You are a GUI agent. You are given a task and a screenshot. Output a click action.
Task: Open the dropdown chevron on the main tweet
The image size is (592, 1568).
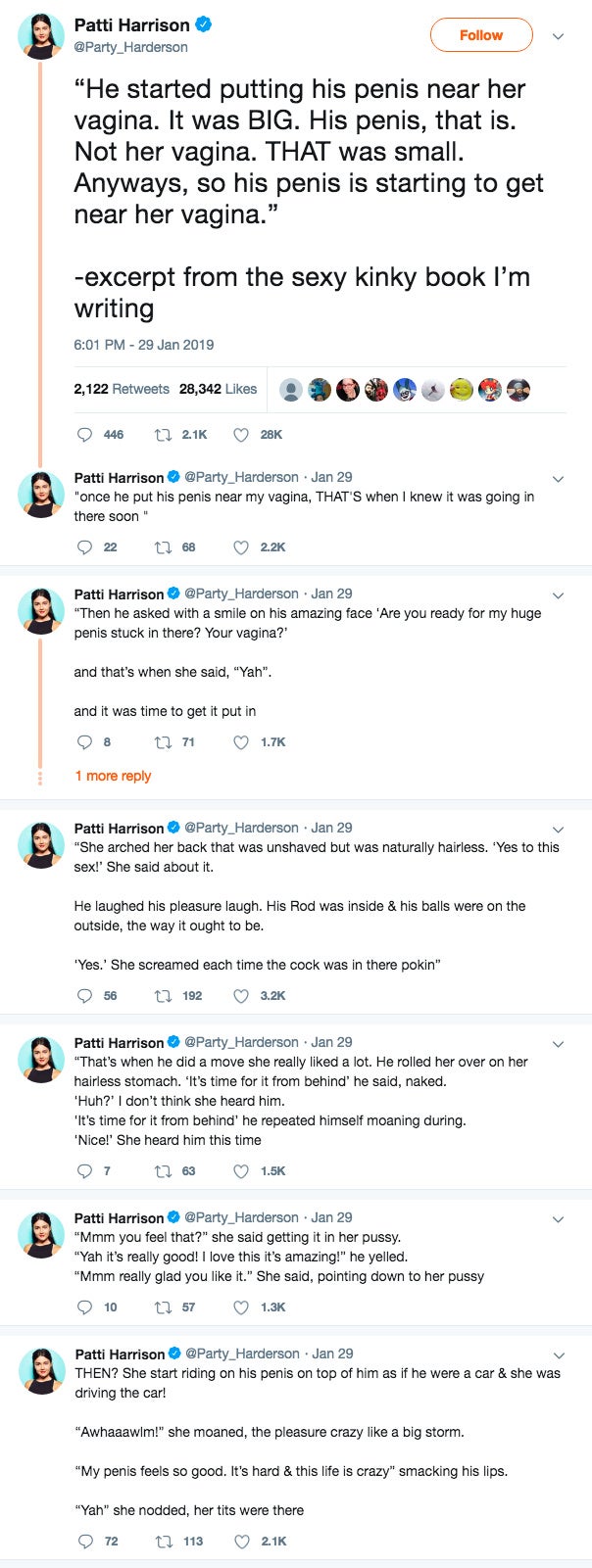pos(559,35)
